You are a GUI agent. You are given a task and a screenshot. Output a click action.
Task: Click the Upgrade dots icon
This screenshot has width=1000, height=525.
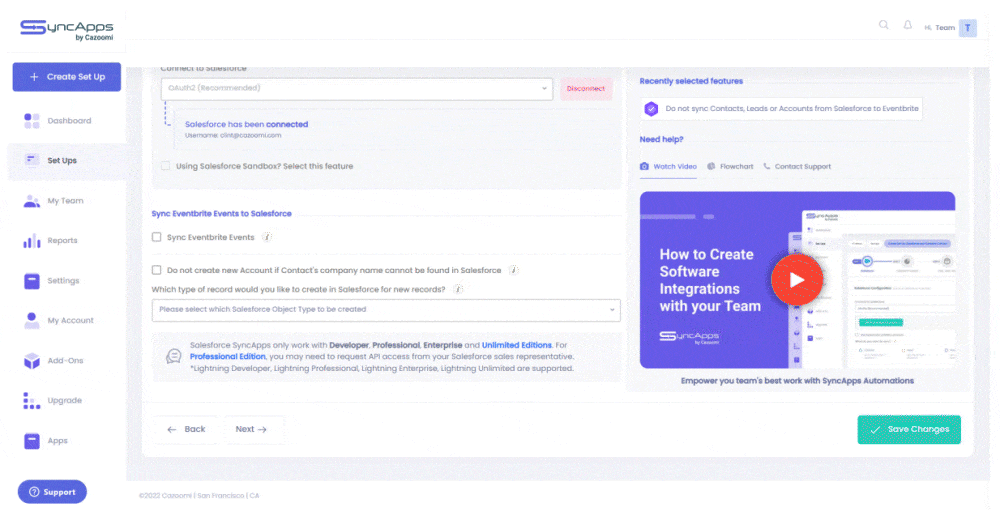click(x=32, y=401)
